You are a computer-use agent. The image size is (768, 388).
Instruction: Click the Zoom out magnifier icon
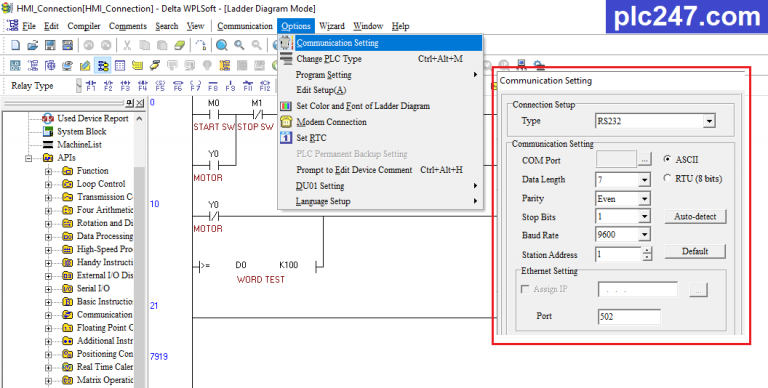[256, 46]
